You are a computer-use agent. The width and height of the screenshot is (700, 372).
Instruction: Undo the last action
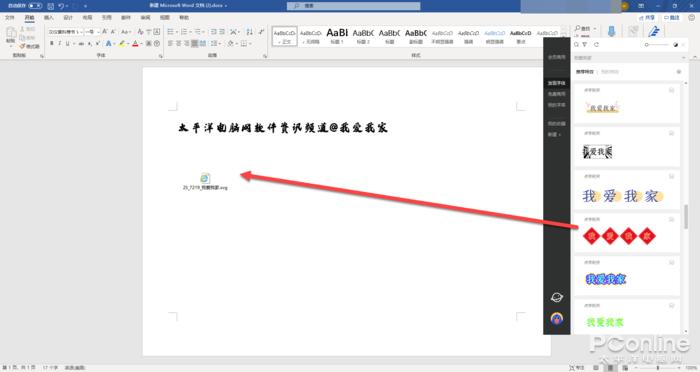tap(61, 6)
